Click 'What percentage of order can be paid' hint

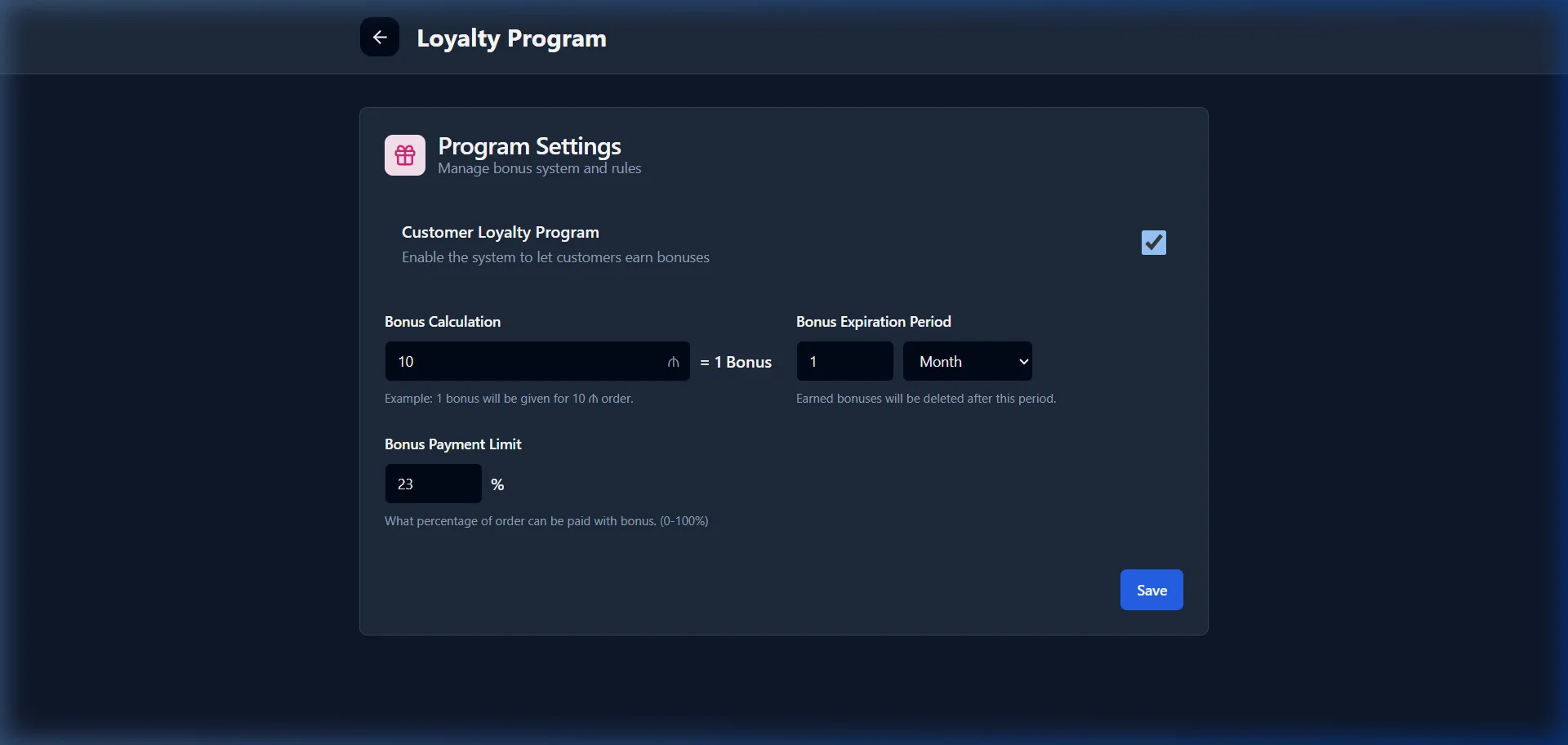click(546, 521)
